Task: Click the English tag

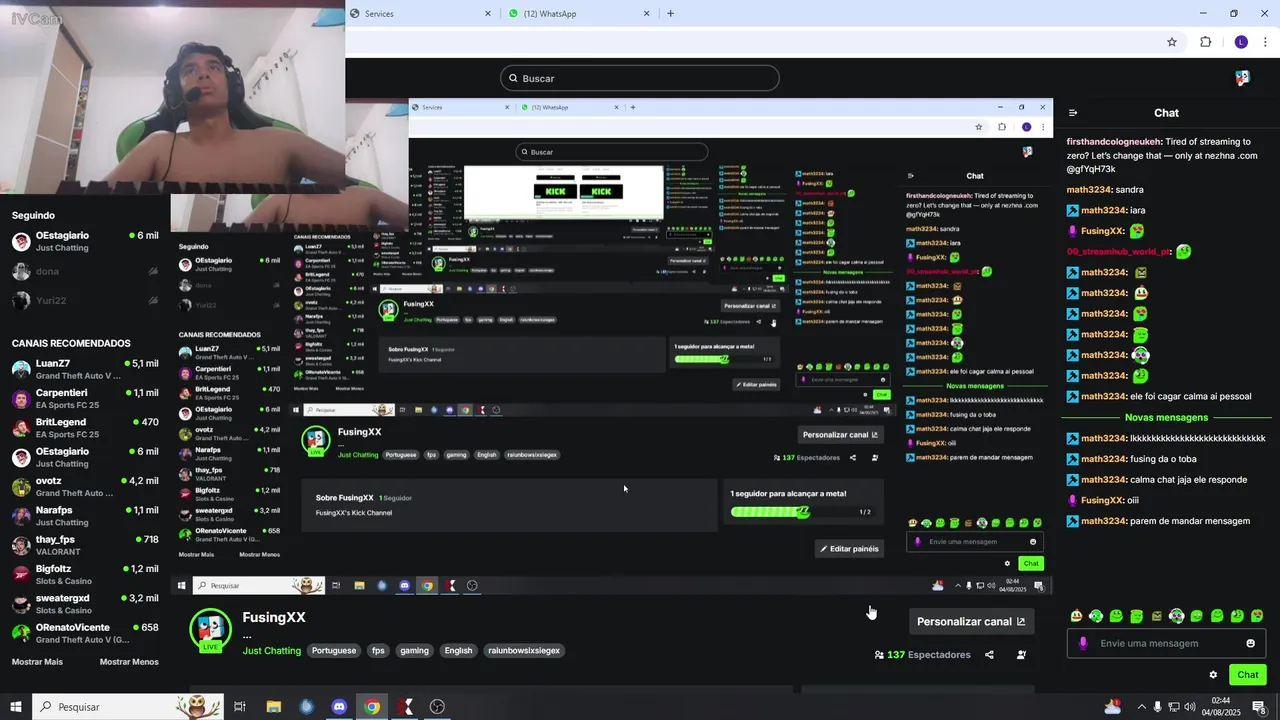Action: point(458,651)
